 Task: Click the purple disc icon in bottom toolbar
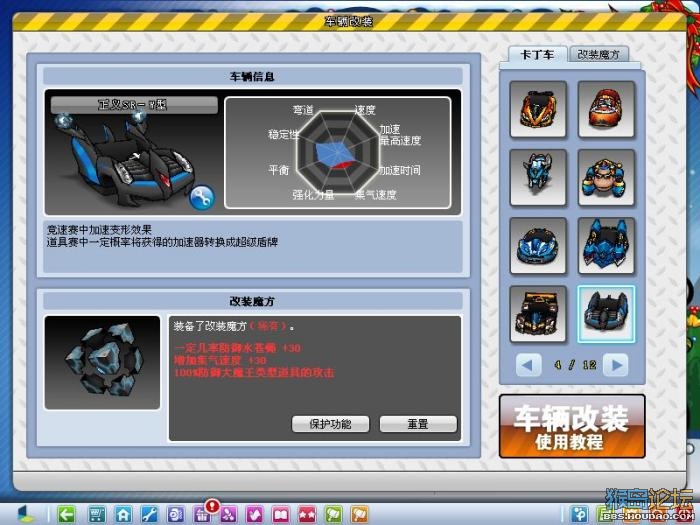pos(175,514)
